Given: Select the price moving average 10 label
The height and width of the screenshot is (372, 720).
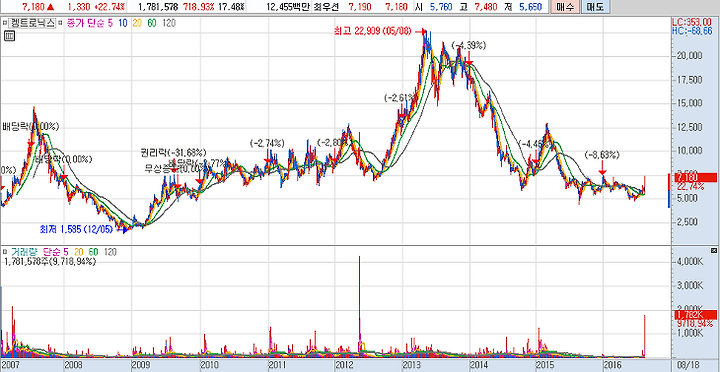Looking at the screenshot, I should [123, 23].
